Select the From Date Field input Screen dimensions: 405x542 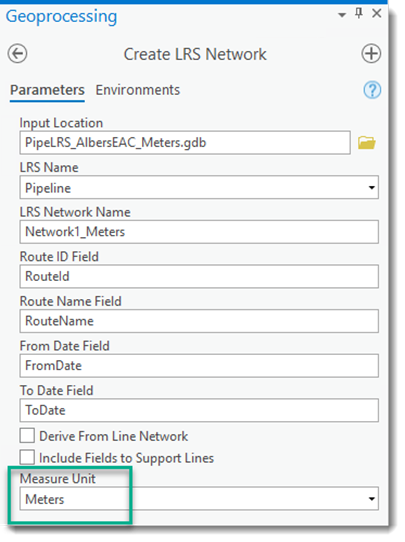pos(199,365)
